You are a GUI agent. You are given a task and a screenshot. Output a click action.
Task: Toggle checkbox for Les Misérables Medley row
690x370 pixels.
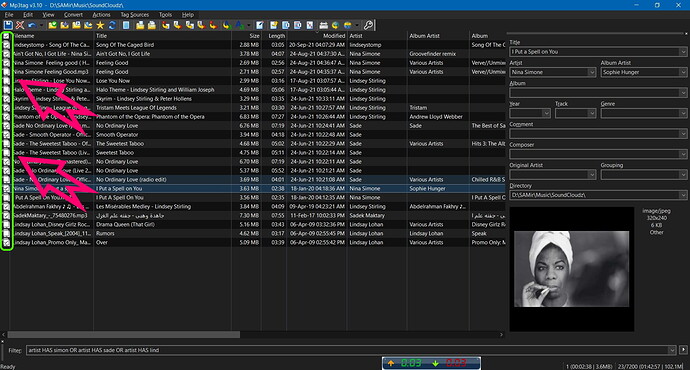(7, 206)
